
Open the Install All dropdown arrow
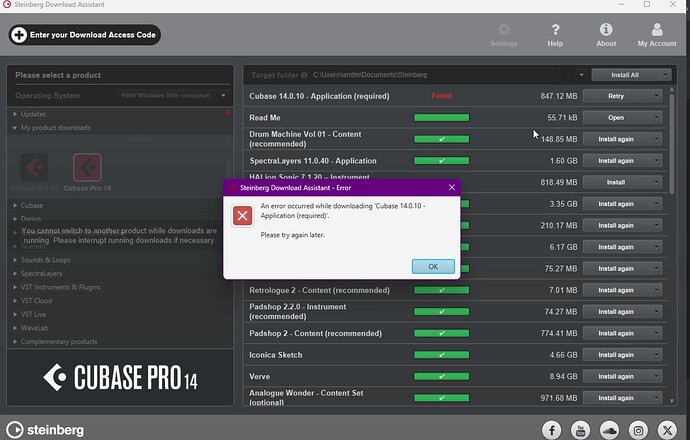[665, 75]
